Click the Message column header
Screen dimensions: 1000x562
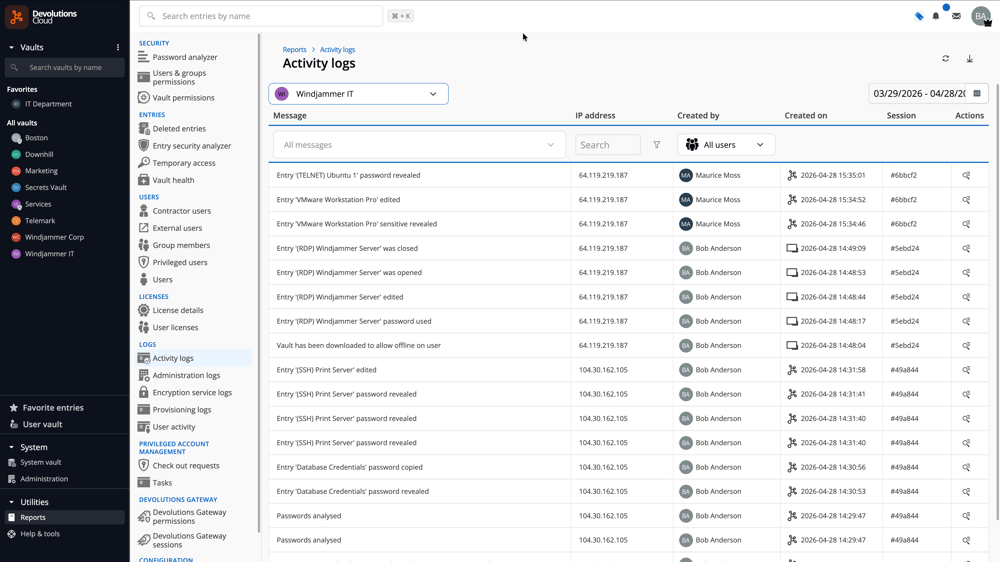pyautogui.click(x=290, y=115)
